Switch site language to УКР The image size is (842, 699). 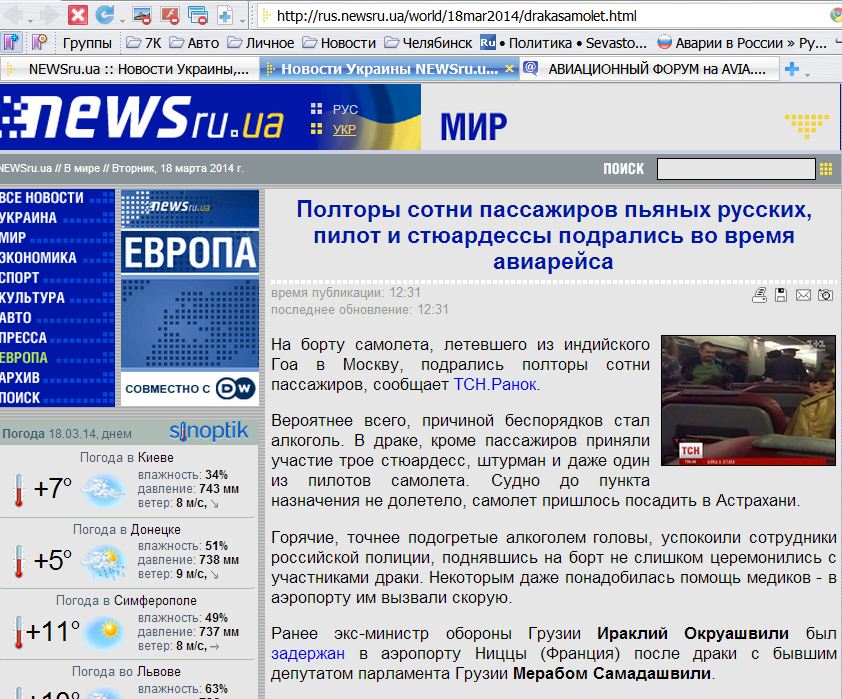pyautogui.click(x=344, y=129)
